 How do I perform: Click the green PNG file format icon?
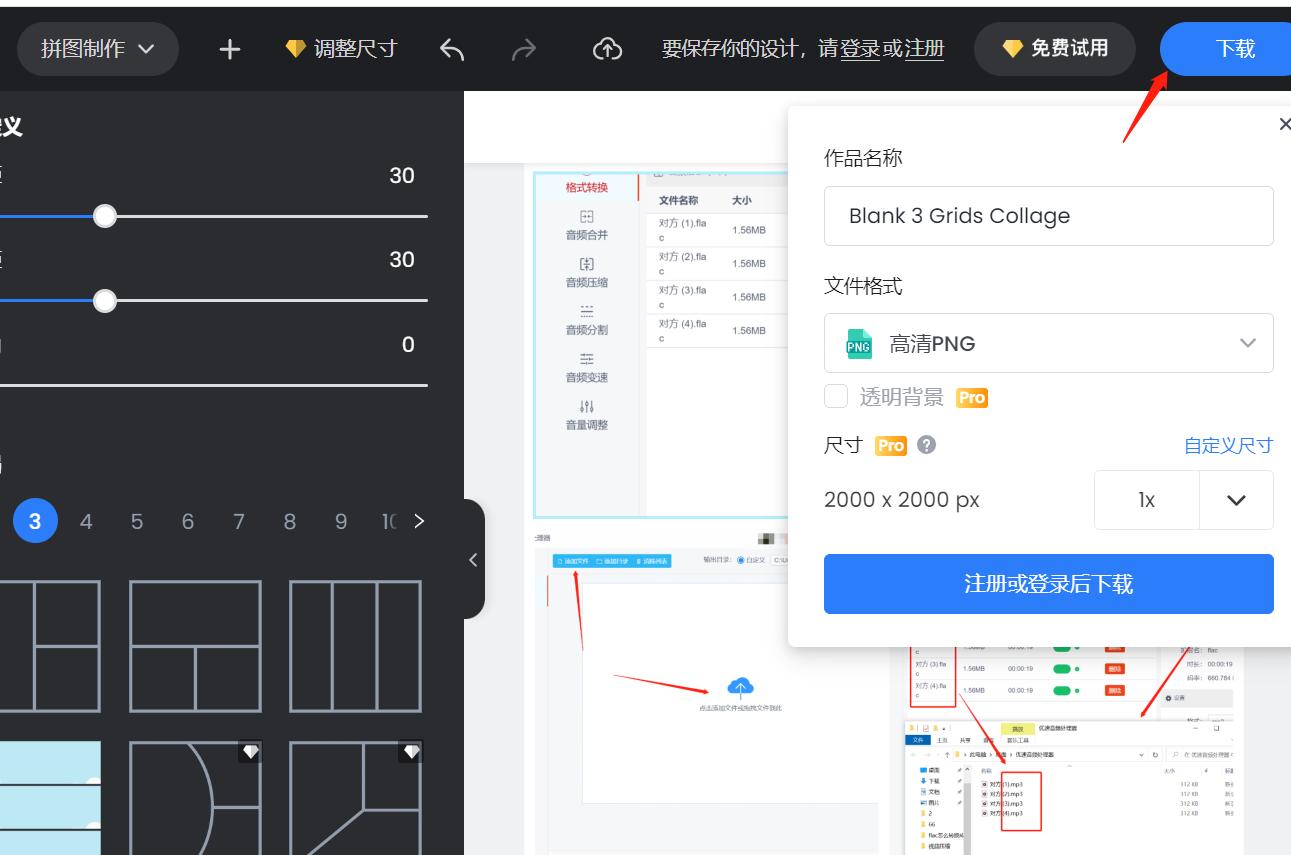859,343
